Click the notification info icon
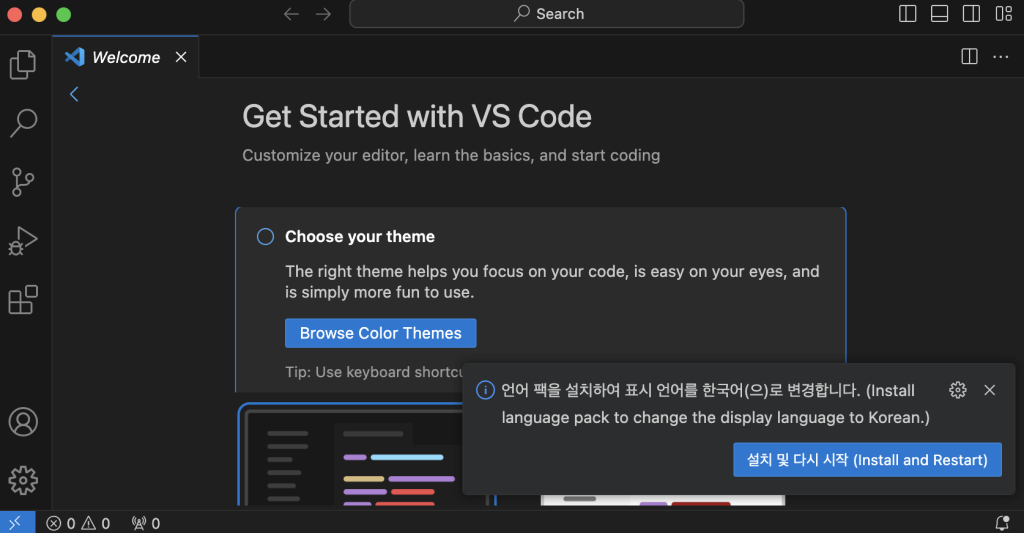Viewport: 1024px width, 533px height. [x=485, y=390]
